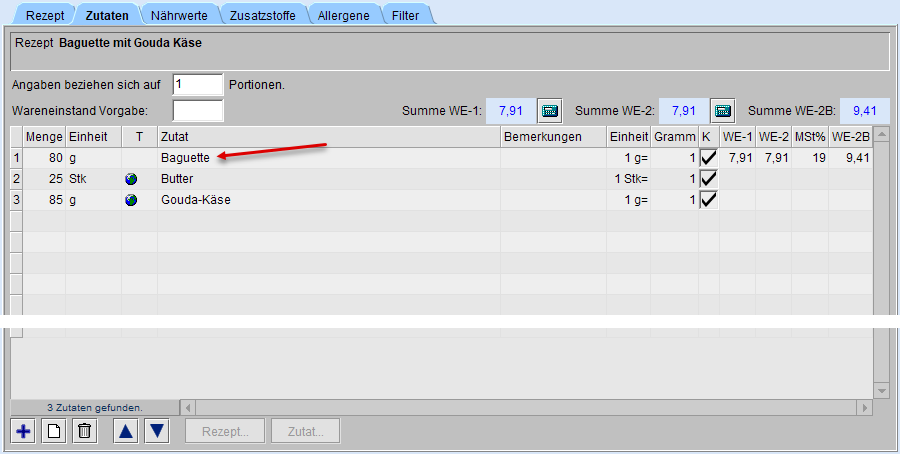Switch to the Rezept tab
The height and width of the screenshot is (455, 900).
(45, 15)
